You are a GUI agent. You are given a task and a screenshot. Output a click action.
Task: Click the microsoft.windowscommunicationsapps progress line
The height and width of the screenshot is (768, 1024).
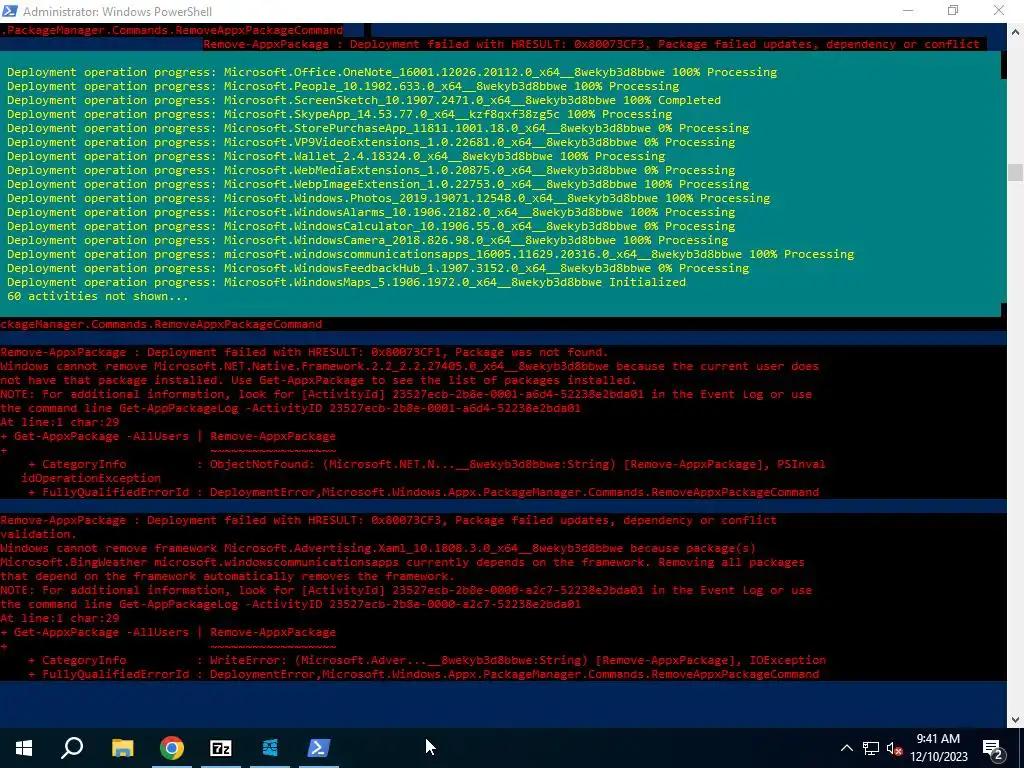click(x=430, y=254)
